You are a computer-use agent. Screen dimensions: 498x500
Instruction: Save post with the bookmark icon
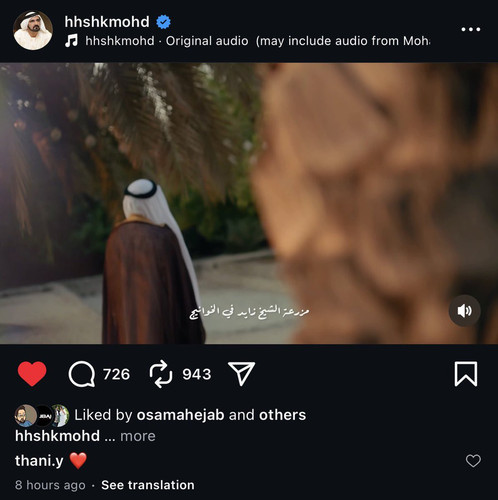pos(466,374)
